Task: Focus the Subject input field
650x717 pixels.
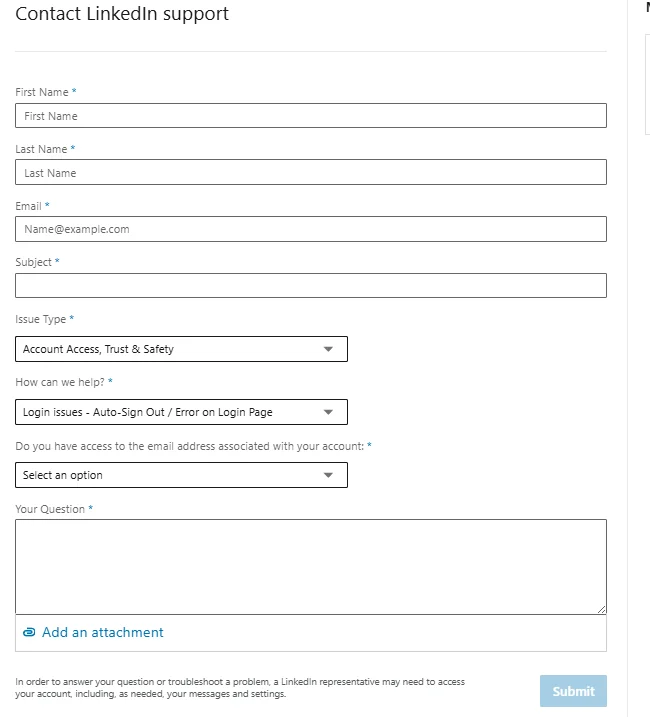Action: [x=311, y=286]
